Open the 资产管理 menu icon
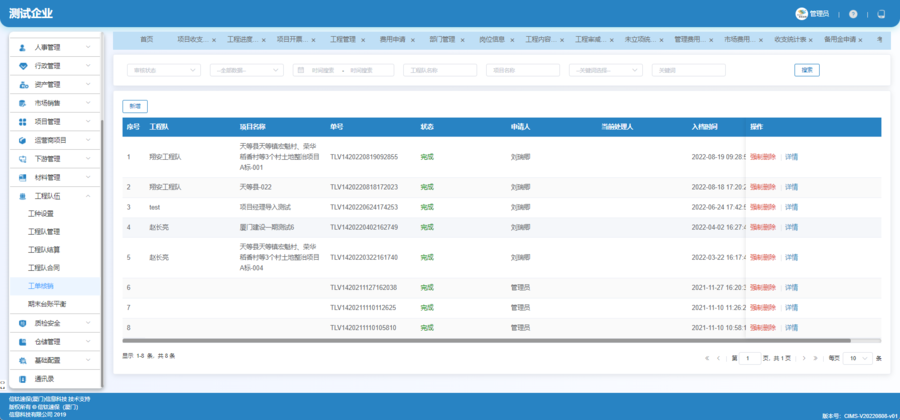Viewport: 900px width, 420px height. tap(22, 85)
